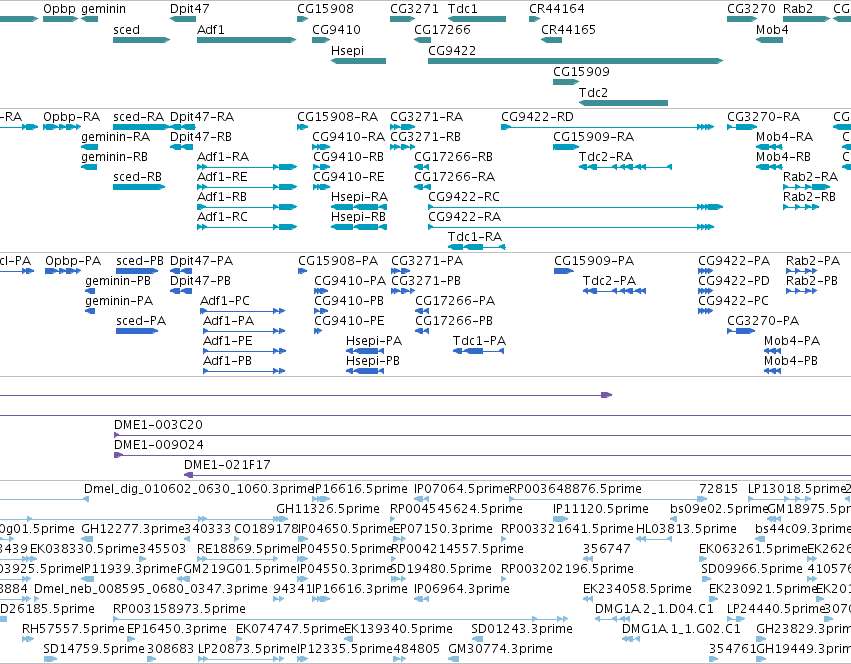Select the sced-RA transcript label
Screen dimensions: 851x664
[138, 117]
